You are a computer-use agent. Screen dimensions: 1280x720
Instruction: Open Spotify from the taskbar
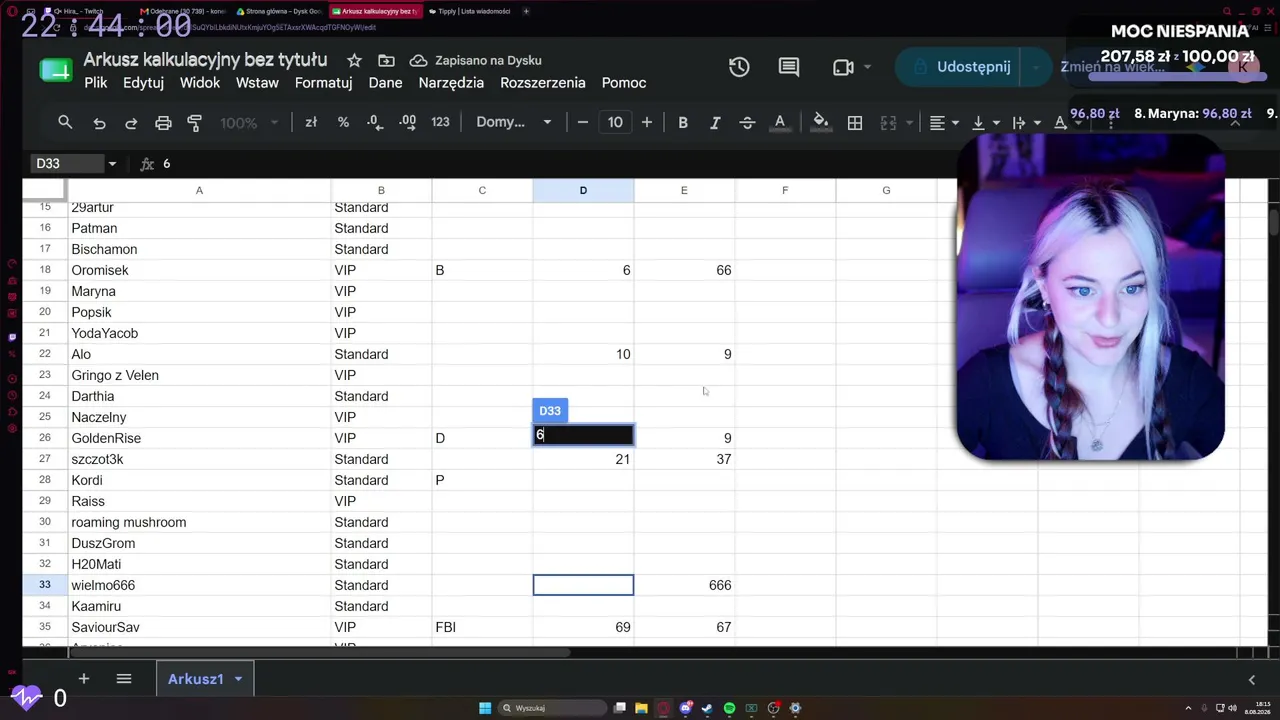click(x=729, y=708)
